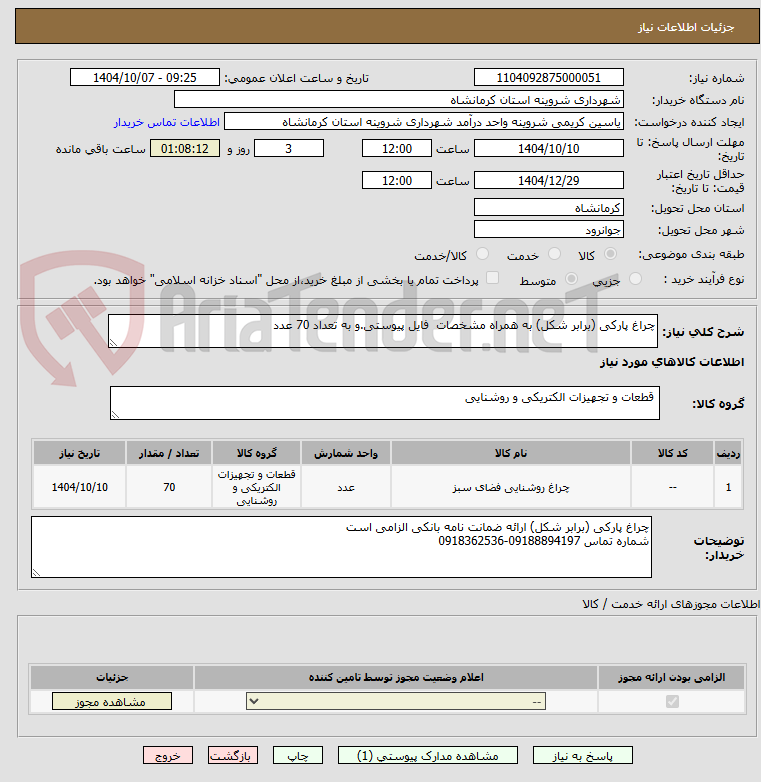
Task: Select the کالا radio button
Action: [x=610, y=254]
